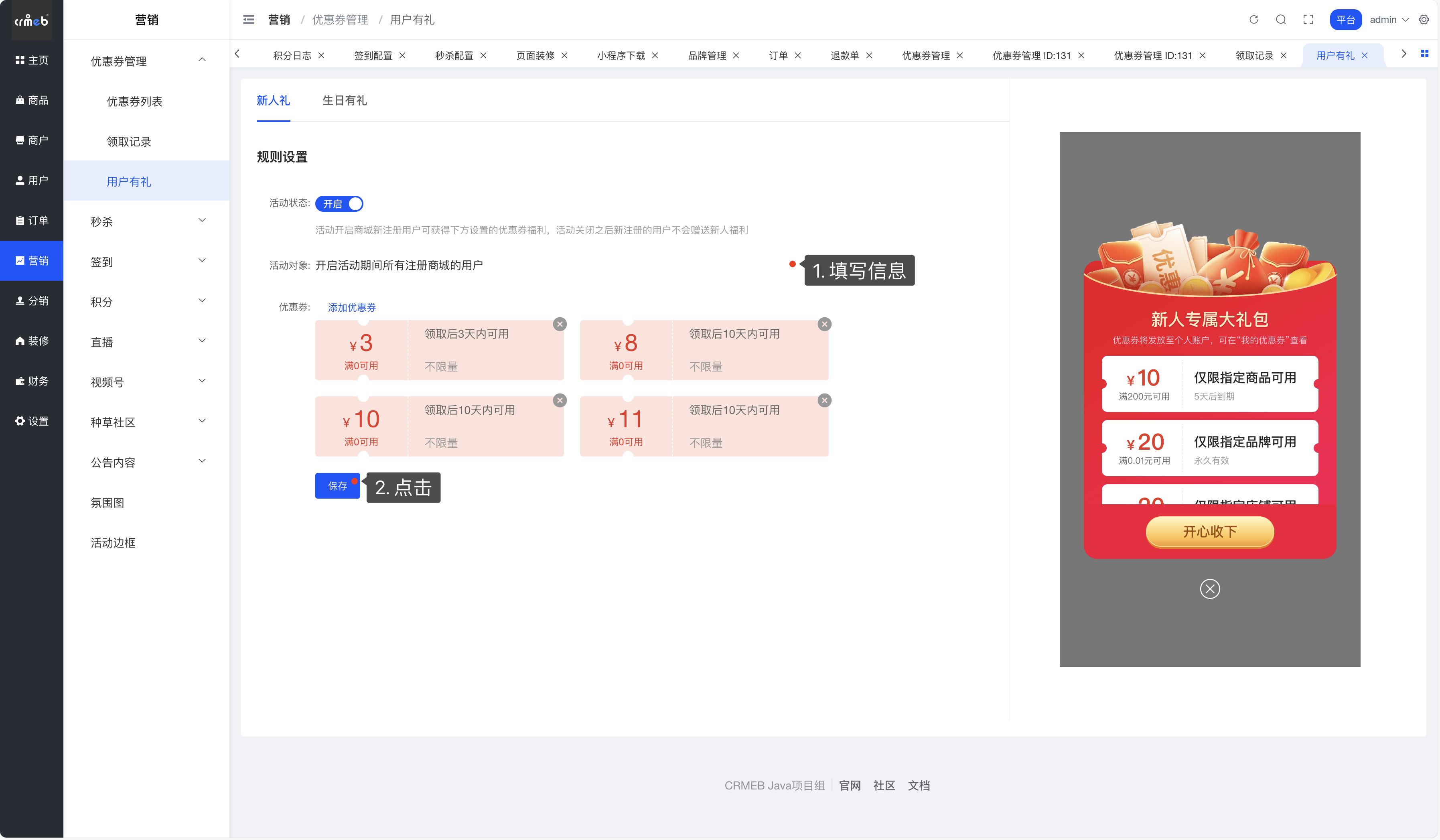Remove the ¥3 coupon card
1440x840 pixels.
[x=560, y=324]
